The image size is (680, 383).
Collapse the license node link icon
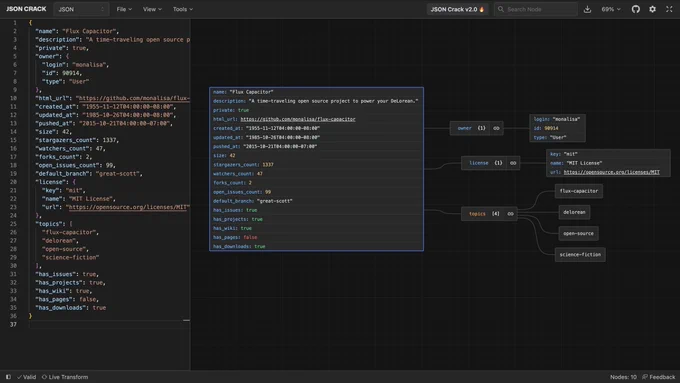(x=513, y=163)
